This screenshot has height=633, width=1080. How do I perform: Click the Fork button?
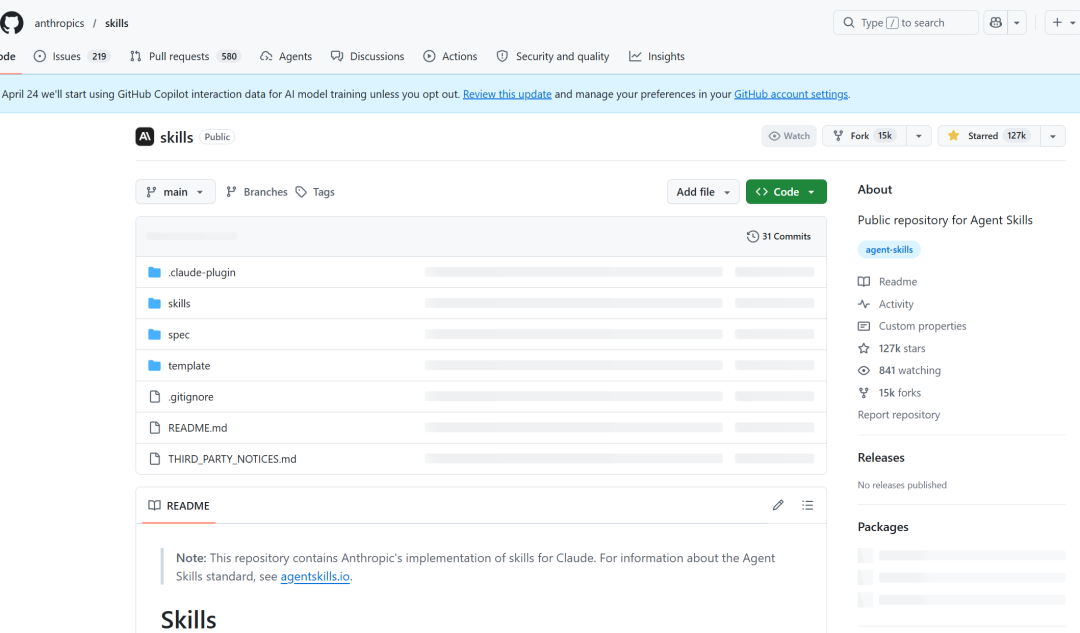[864, 136]
